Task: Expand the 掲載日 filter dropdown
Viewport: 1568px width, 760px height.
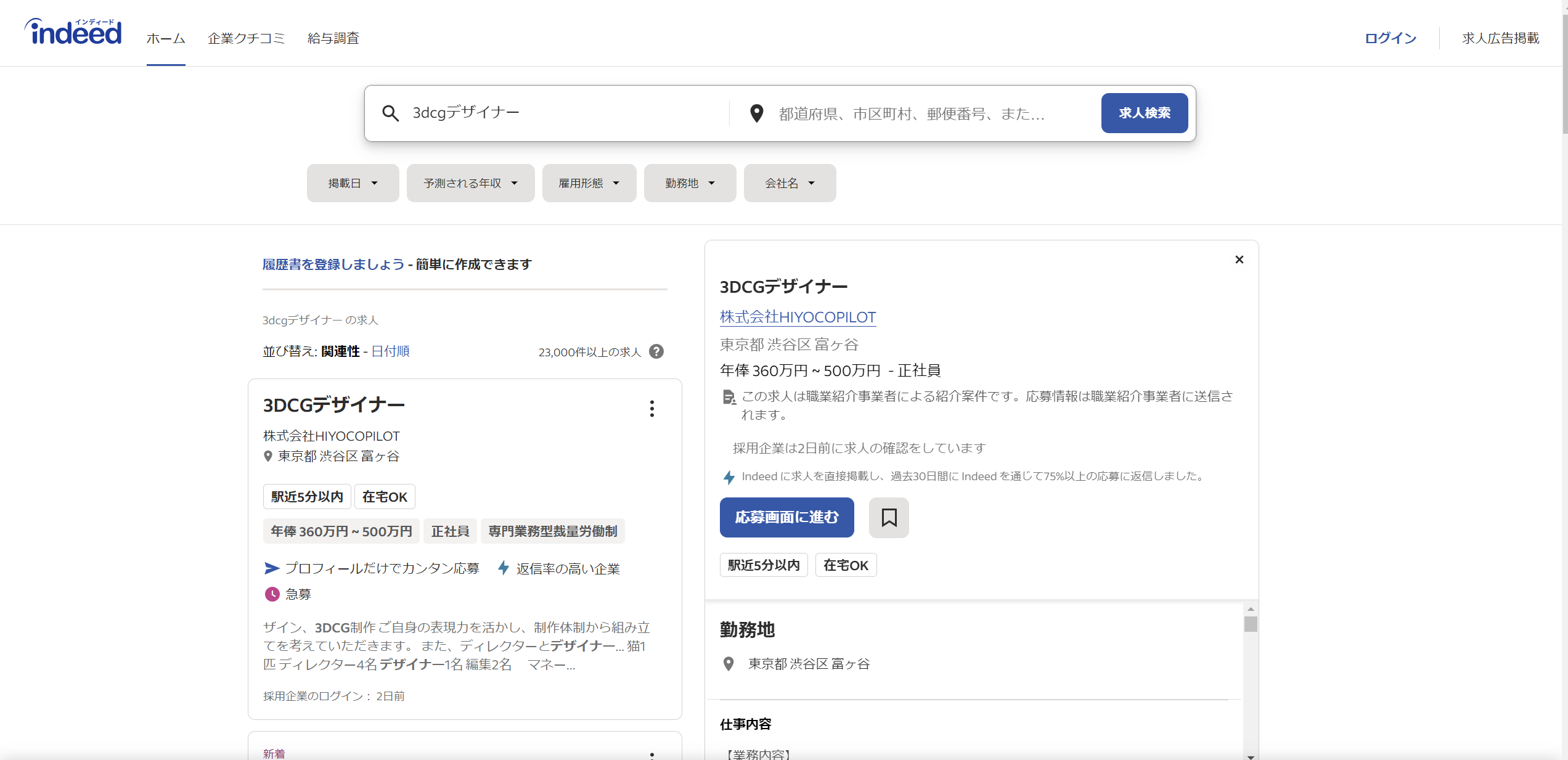Action: [353, 183]
